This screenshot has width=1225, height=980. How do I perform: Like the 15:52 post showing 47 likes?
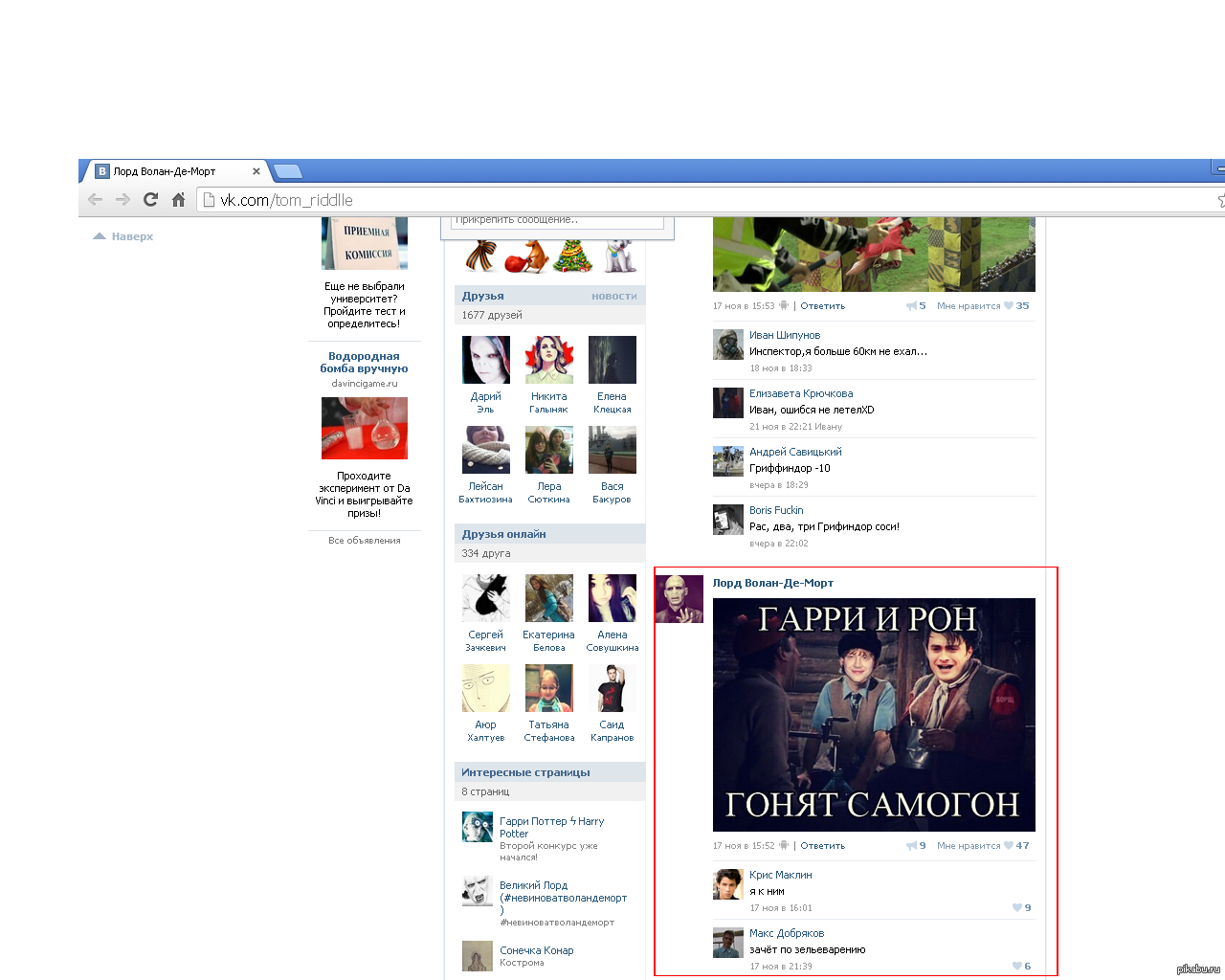tap(983, 846)
